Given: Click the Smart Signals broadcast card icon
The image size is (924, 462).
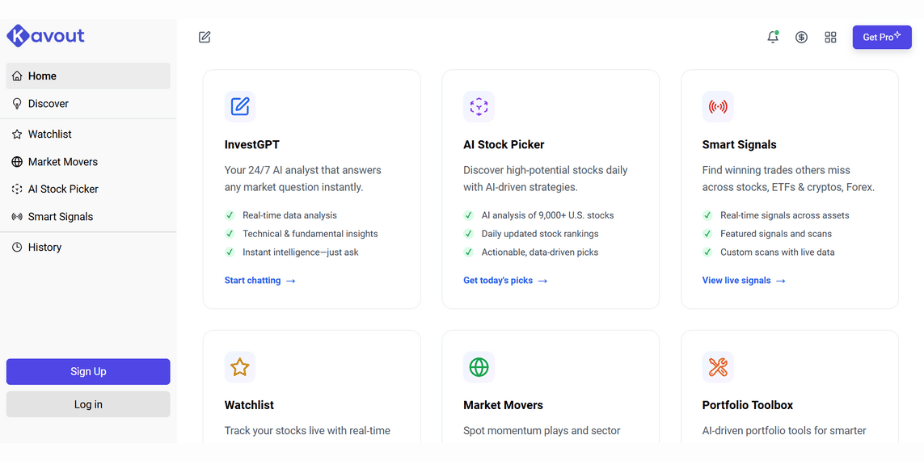Looking at the screenshot, I should [718, 107].
